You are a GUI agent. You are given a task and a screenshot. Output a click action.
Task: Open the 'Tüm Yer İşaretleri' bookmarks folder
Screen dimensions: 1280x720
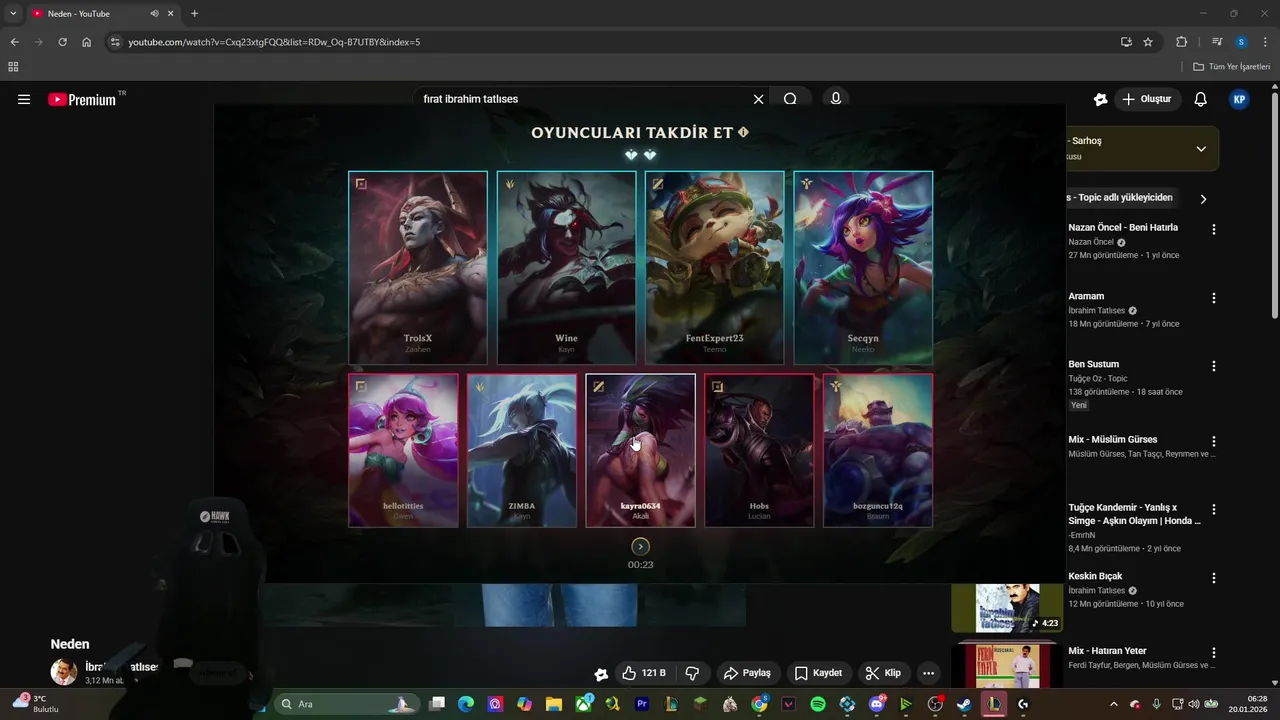(1232, 66)
